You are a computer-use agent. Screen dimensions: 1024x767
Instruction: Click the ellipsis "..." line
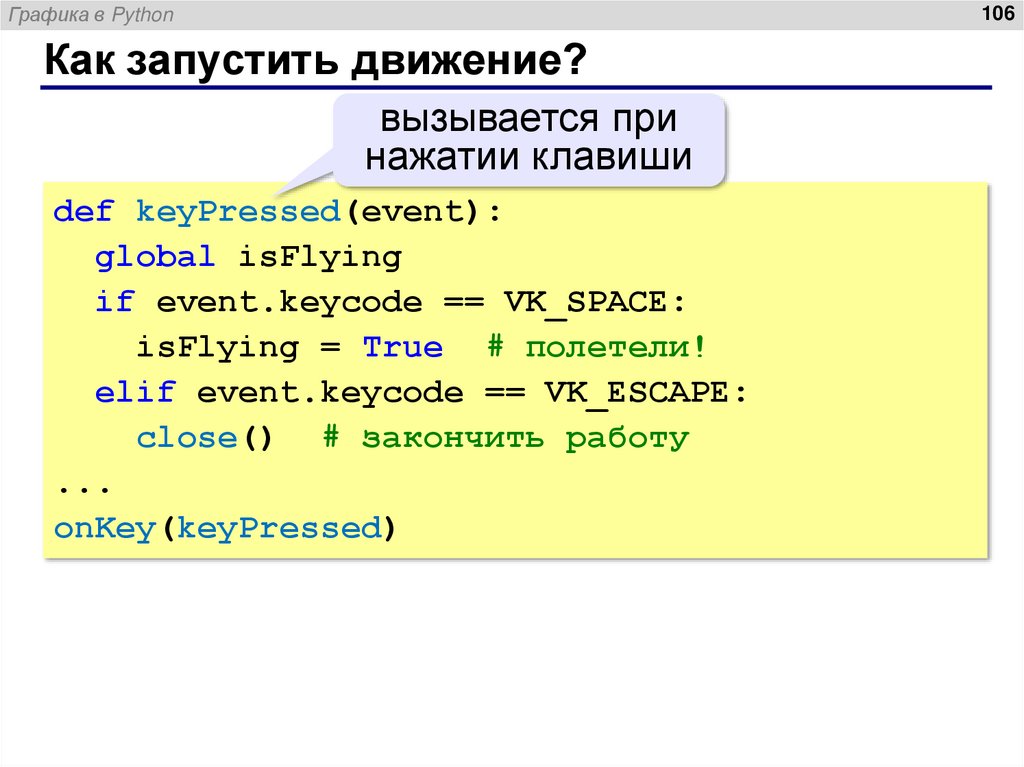[84, 487]
